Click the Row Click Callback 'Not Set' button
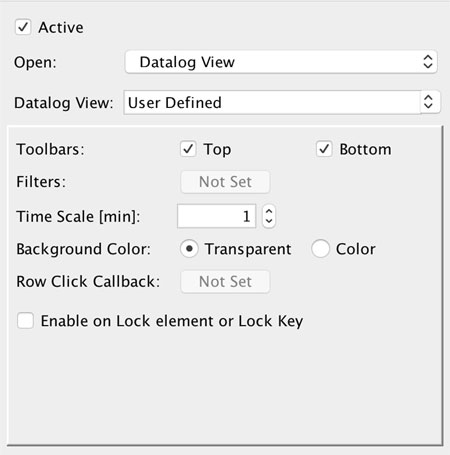 click(225, 282)
